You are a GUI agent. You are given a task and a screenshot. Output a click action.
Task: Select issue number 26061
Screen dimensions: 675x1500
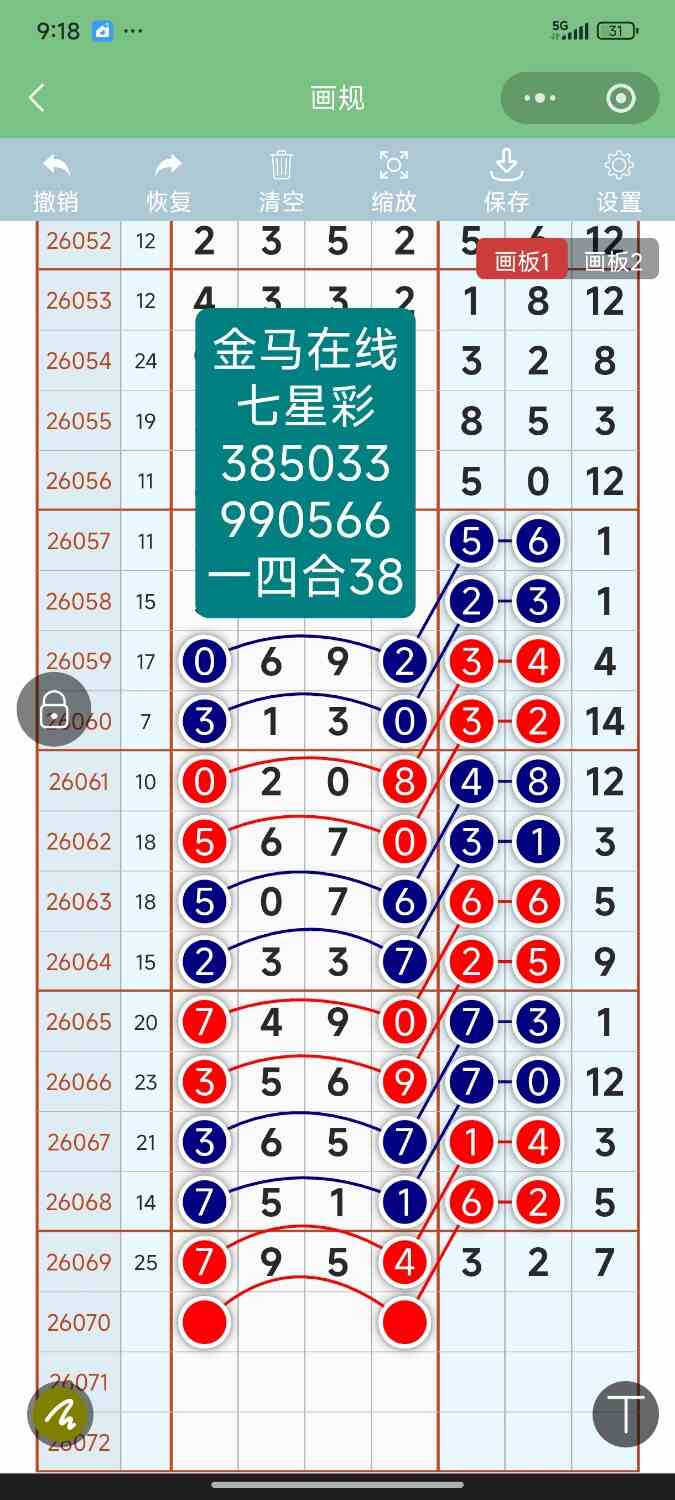[79, 781]
